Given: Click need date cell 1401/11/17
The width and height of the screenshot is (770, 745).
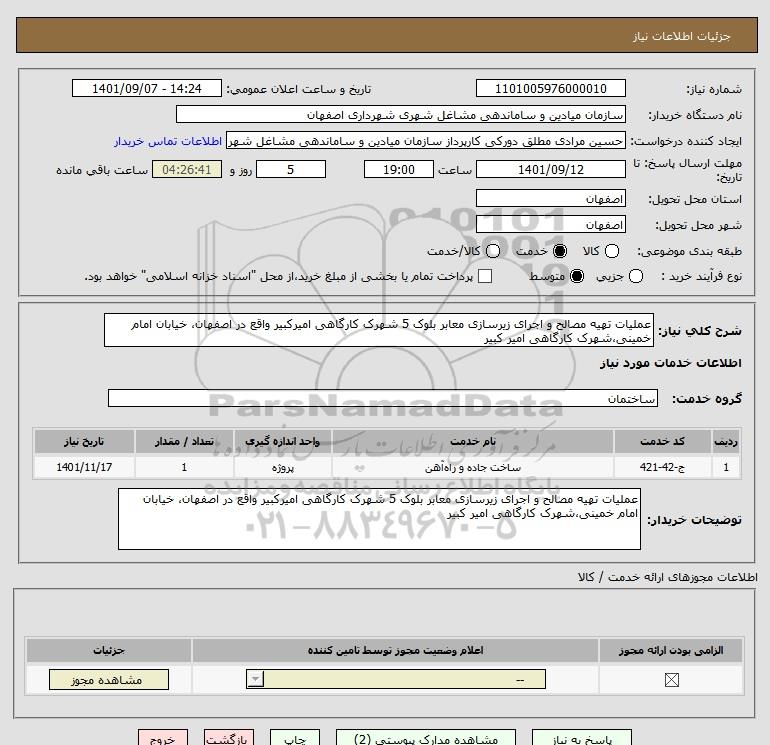Looking at the screenshot, I should tap(84, 467).
